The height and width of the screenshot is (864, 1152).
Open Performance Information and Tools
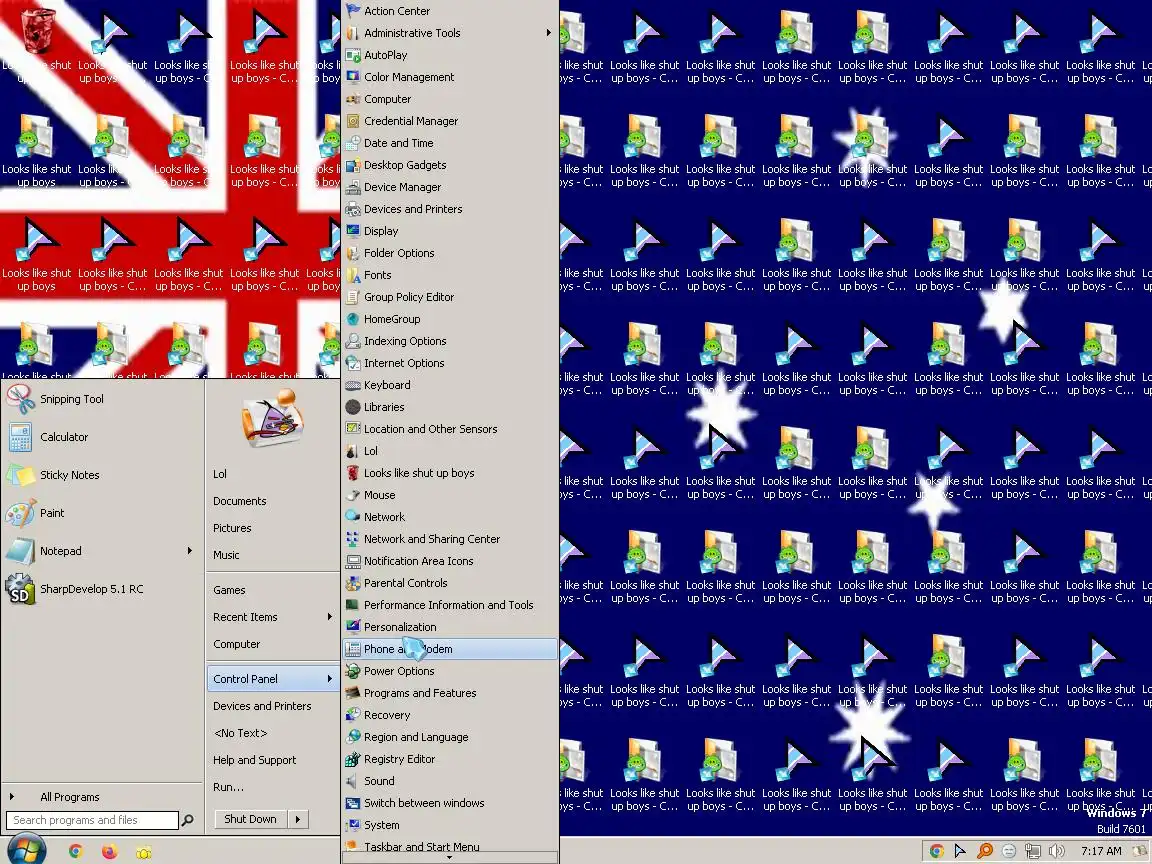pos(450,605)
